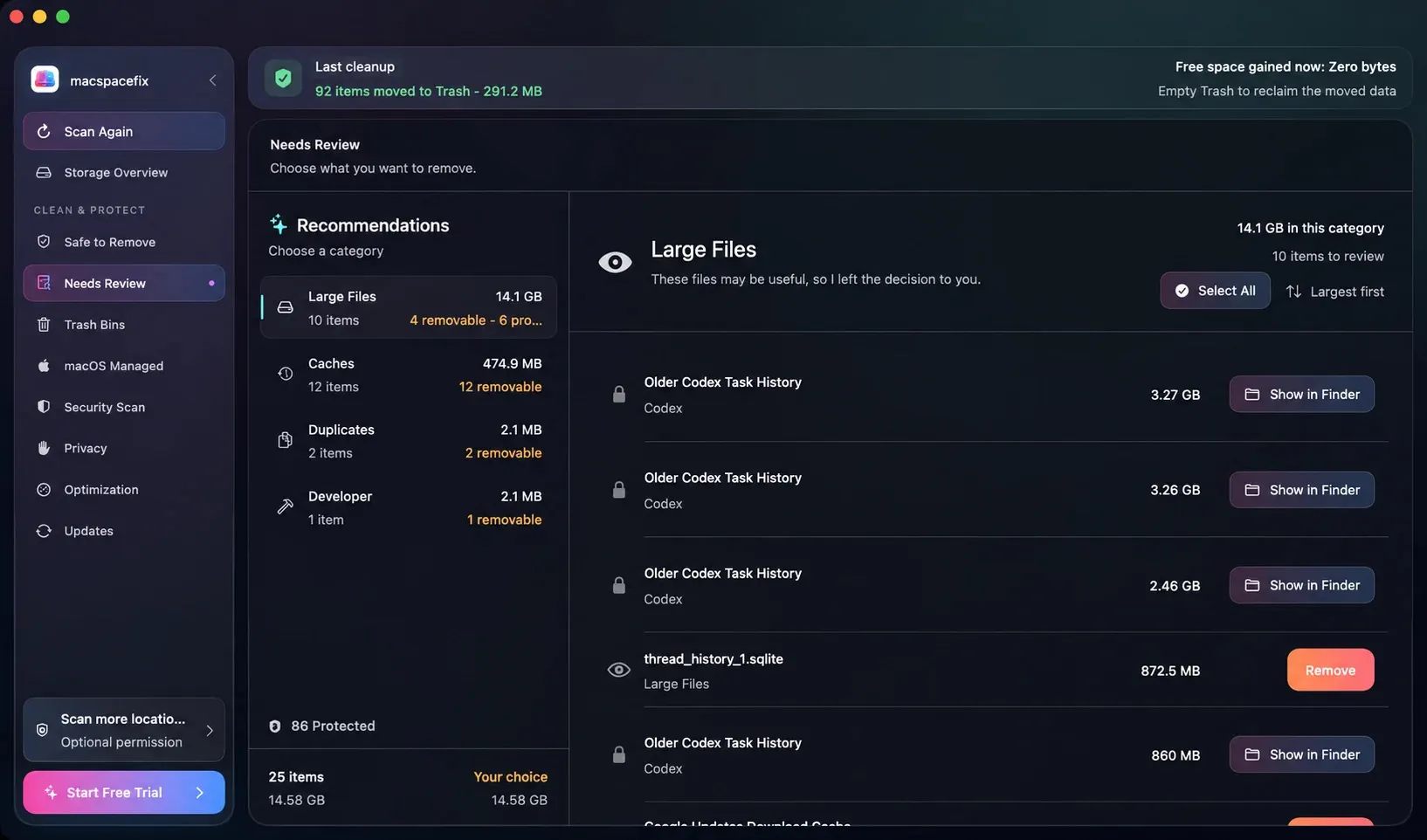The width and height of the screenshot is (1427, 840).
Task: Show the 3.27 GB Codex item in Finder
Action: click(x=1301, y=394)
